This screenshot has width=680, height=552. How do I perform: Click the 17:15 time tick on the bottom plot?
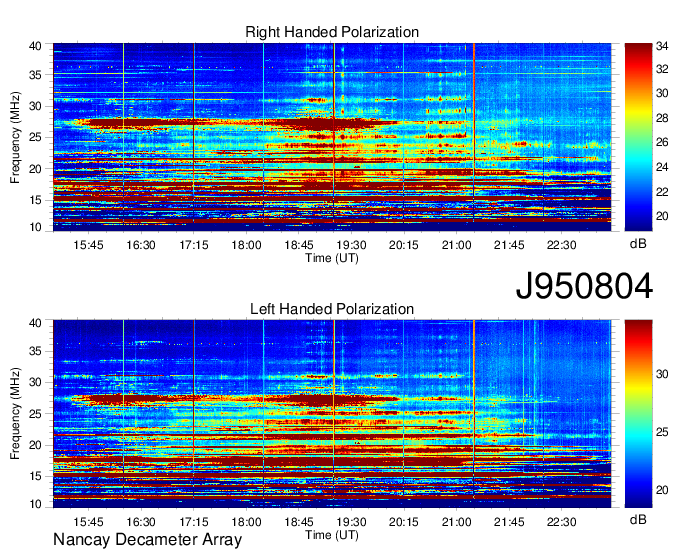tap(194, 522)
